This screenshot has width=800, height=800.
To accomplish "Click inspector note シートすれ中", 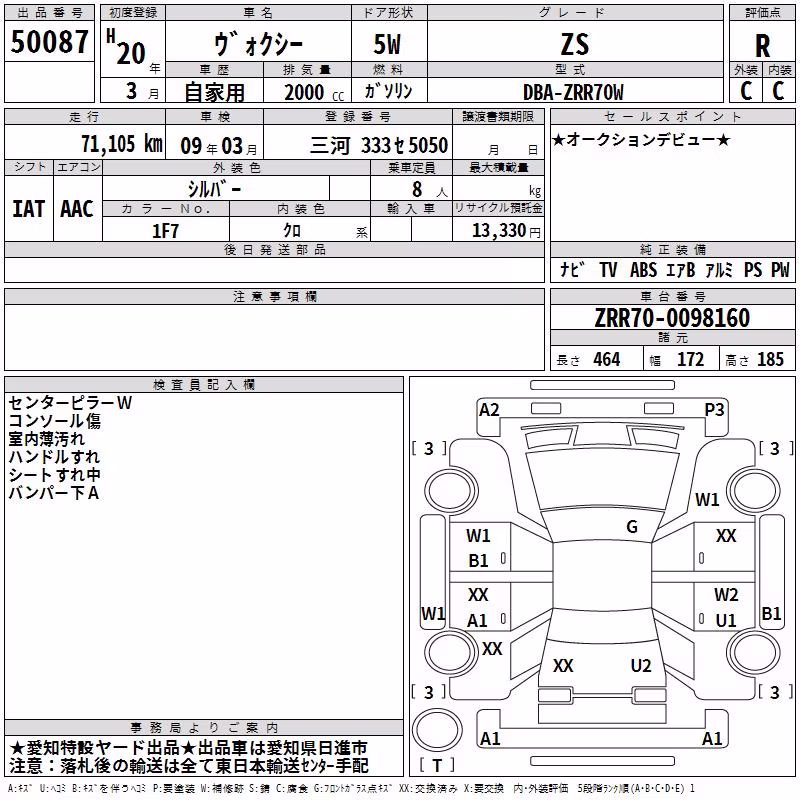I will coord(55,475).
